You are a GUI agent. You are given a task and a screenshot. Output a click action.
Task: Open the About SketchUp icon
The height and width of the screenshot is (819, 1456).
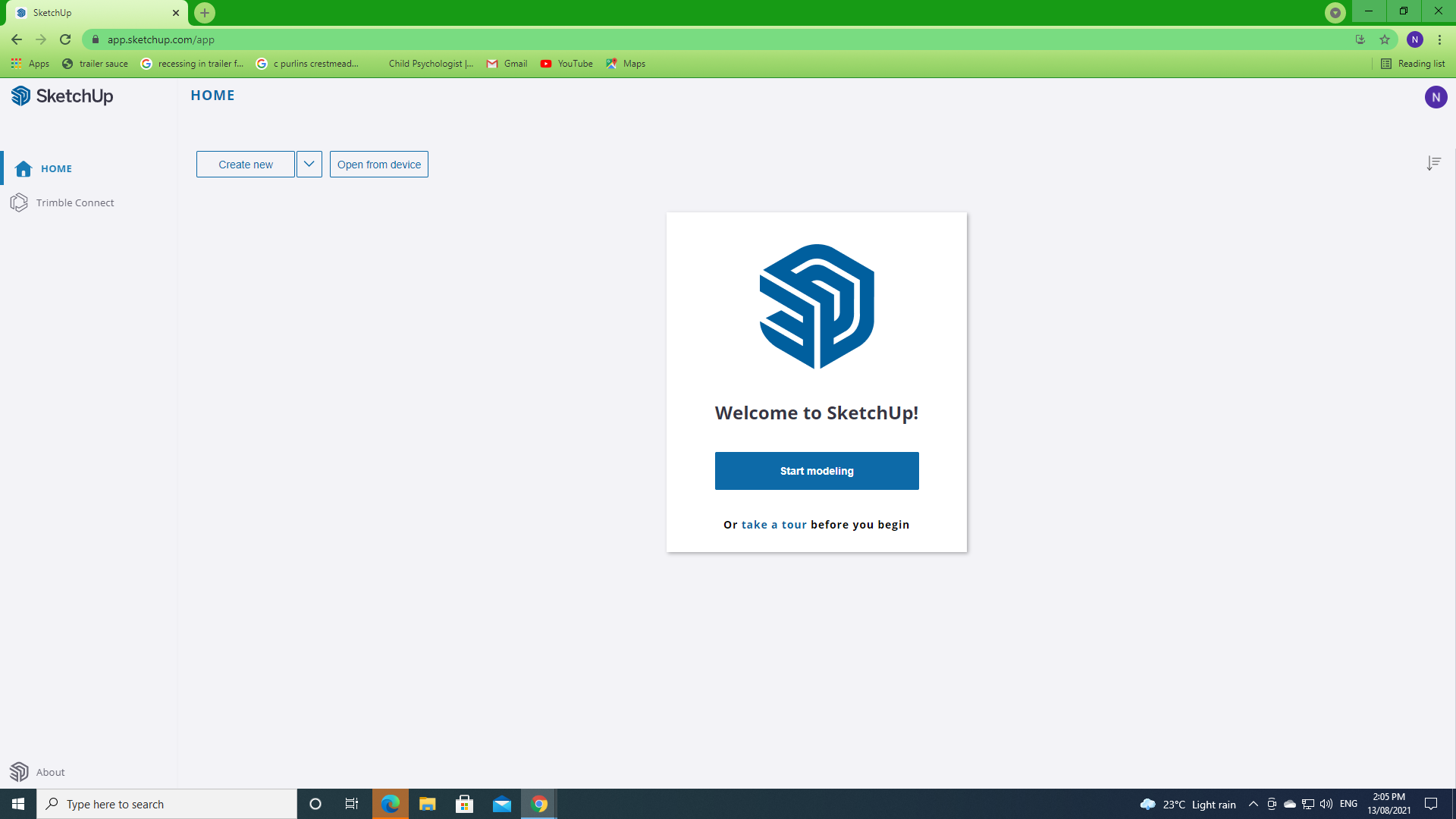click(x=20, y=772)
